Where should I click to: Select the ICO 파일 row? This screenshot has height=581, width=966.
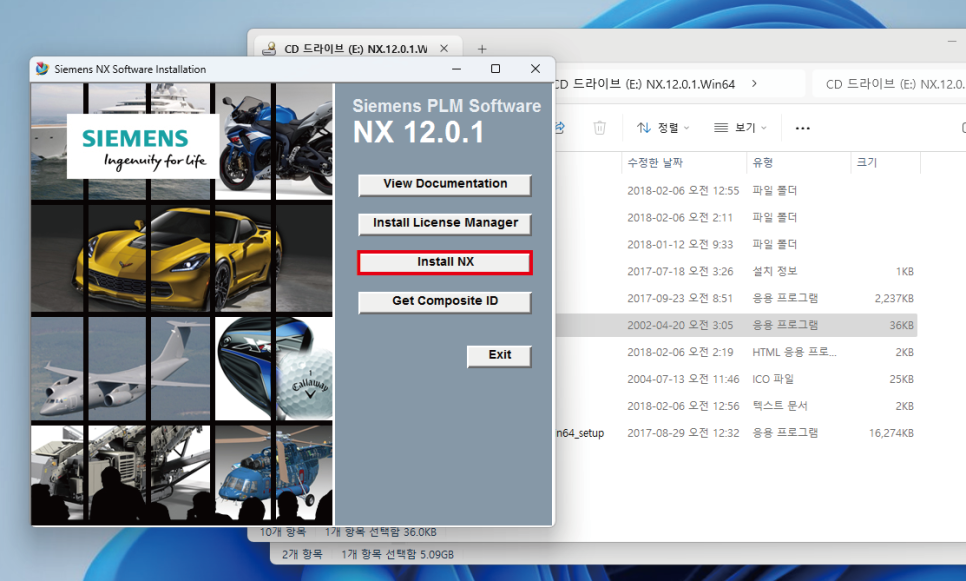736,379
